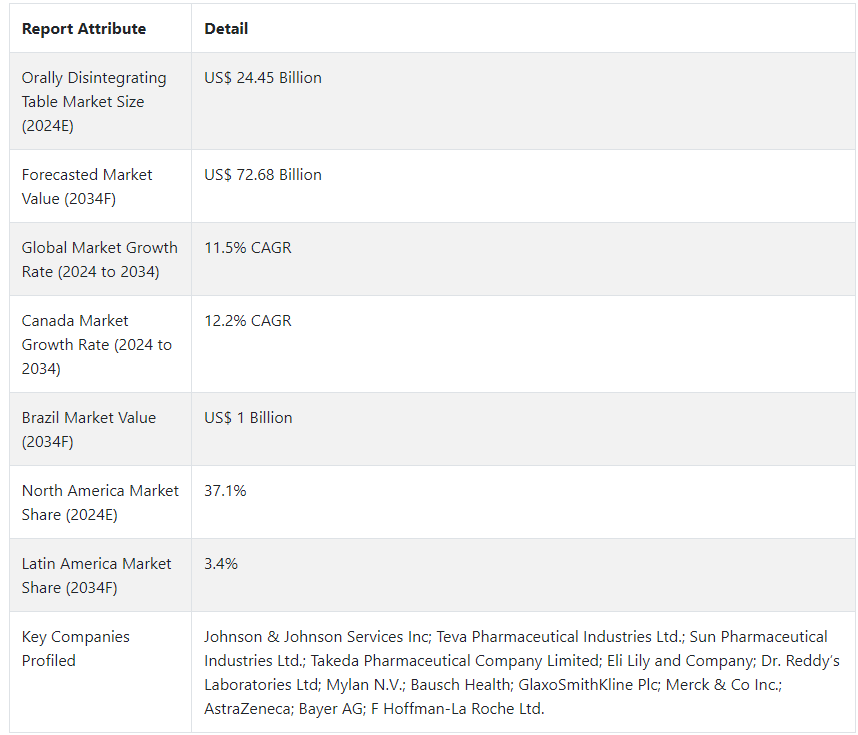This screenshot has width=858, height=735.
Task: Select the US$ 72.68 Billion forecast value
Action: coord(263,175)
